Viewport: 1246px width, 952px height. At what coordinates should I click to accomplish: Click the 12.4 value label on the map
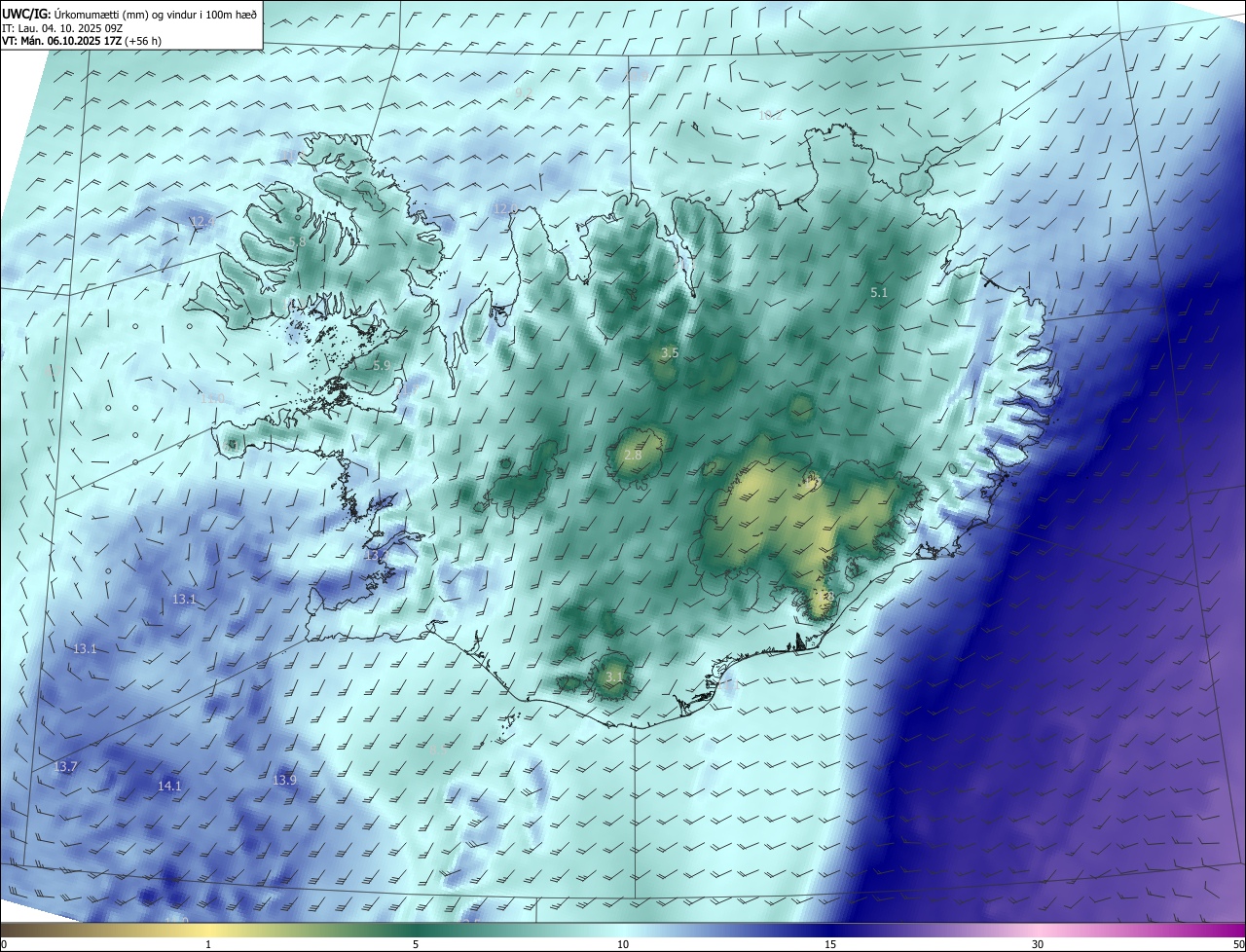(x=202, y=222)
